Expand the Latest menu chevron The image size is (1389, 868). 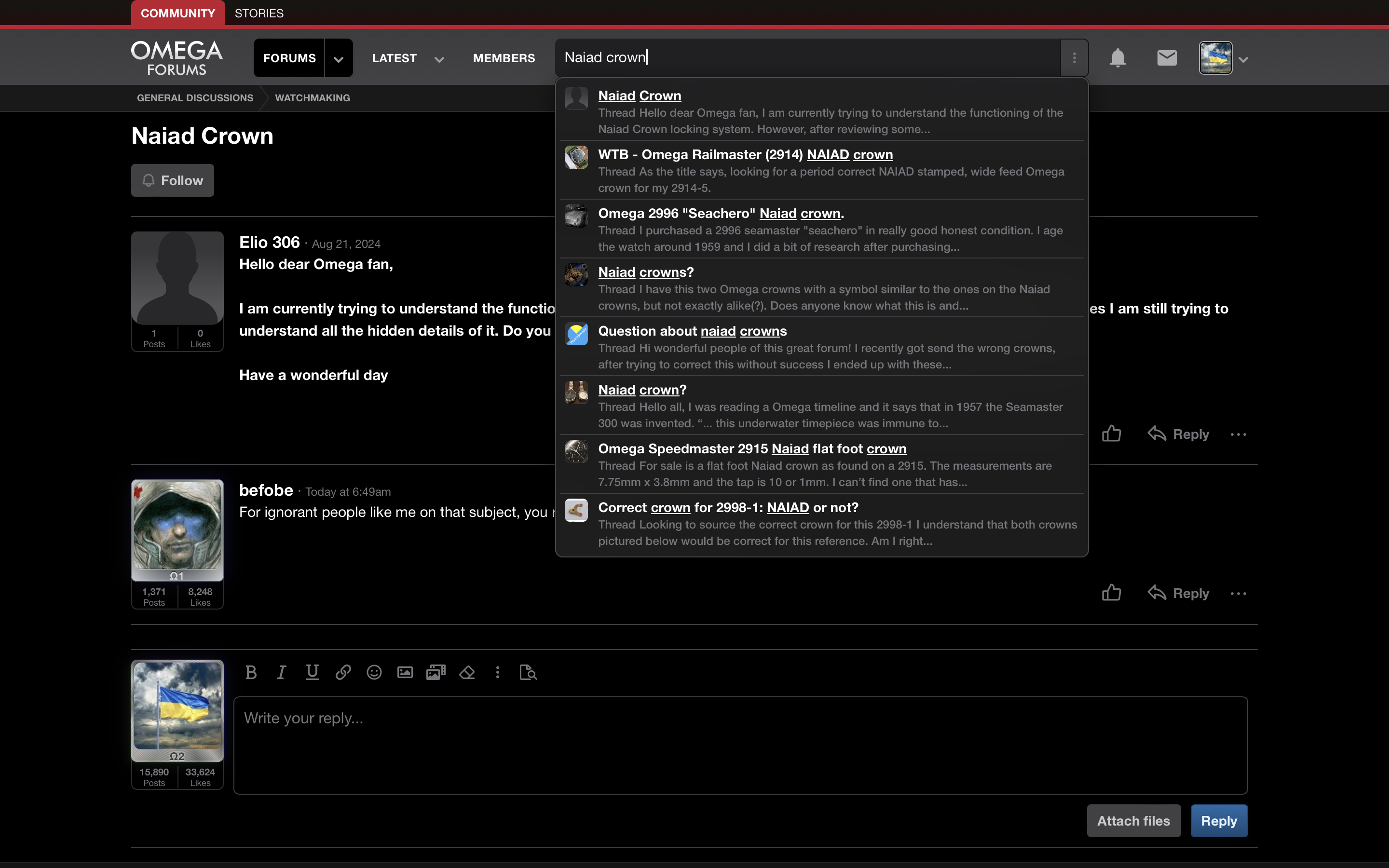click(439, 59)
